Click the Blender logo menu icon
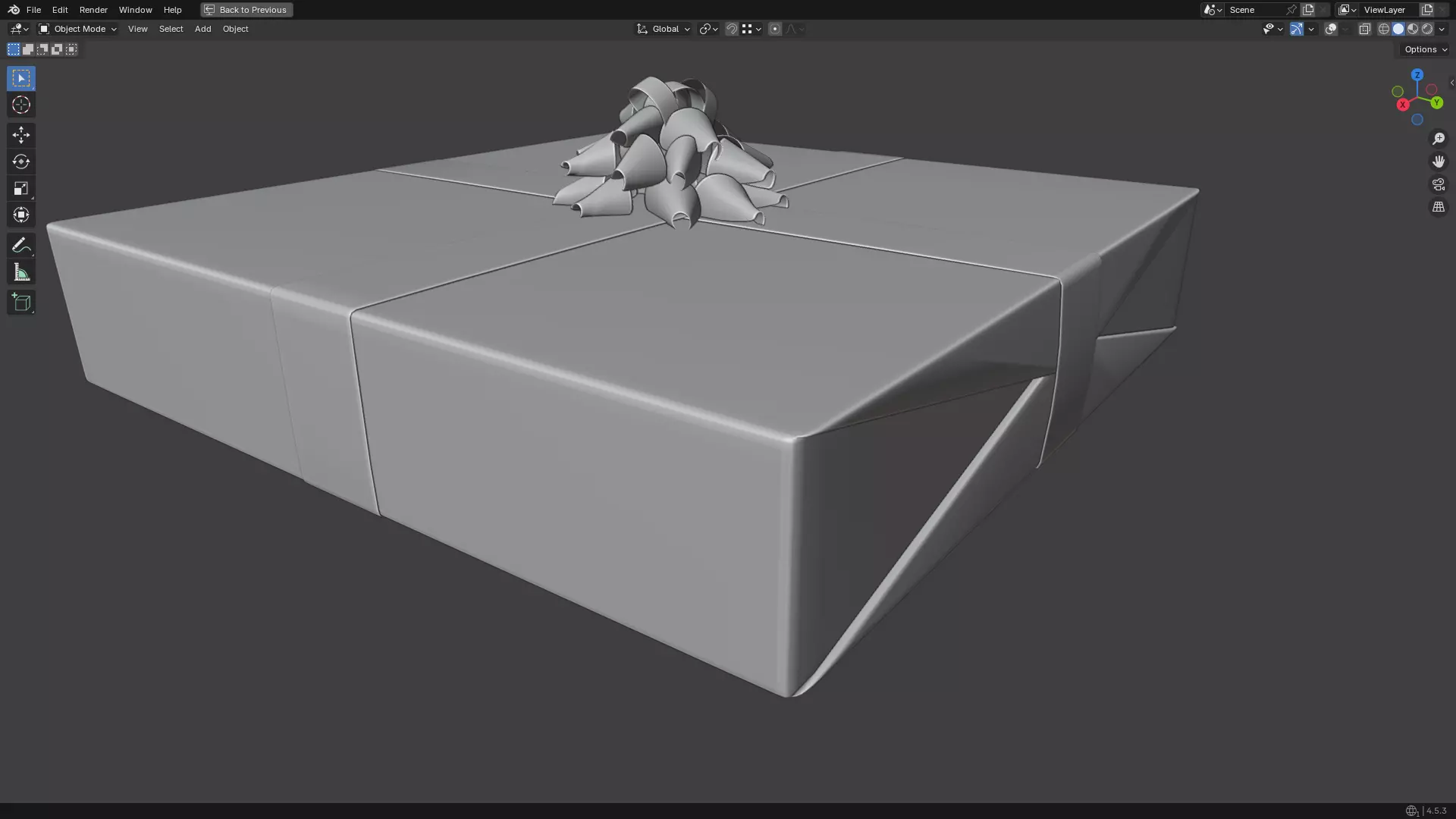This screenshot has width=1456, height=819. coord(14,10)
